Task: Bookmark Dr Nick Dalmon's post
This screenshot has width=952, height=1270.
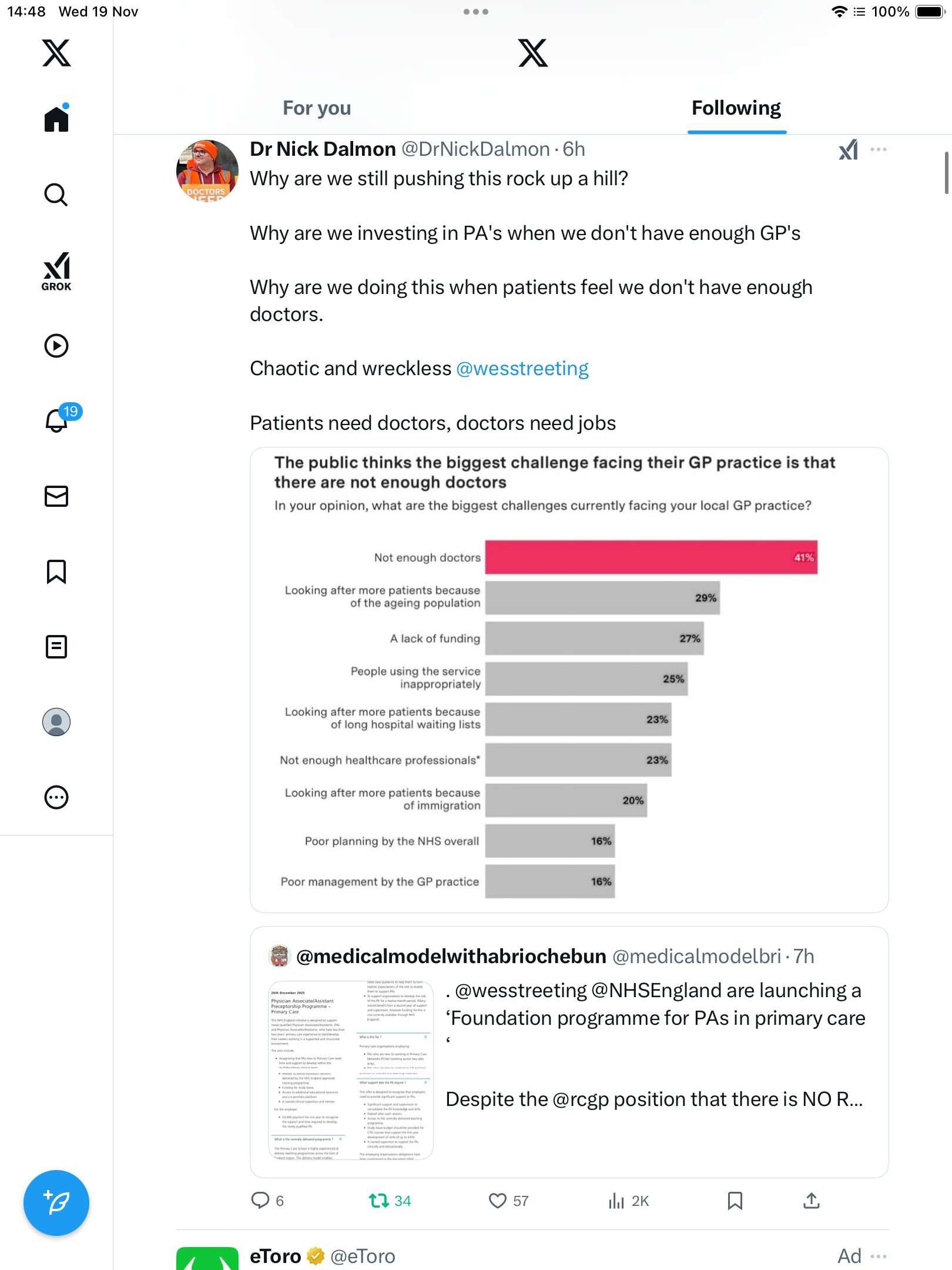Action: tap(735, 1201)
